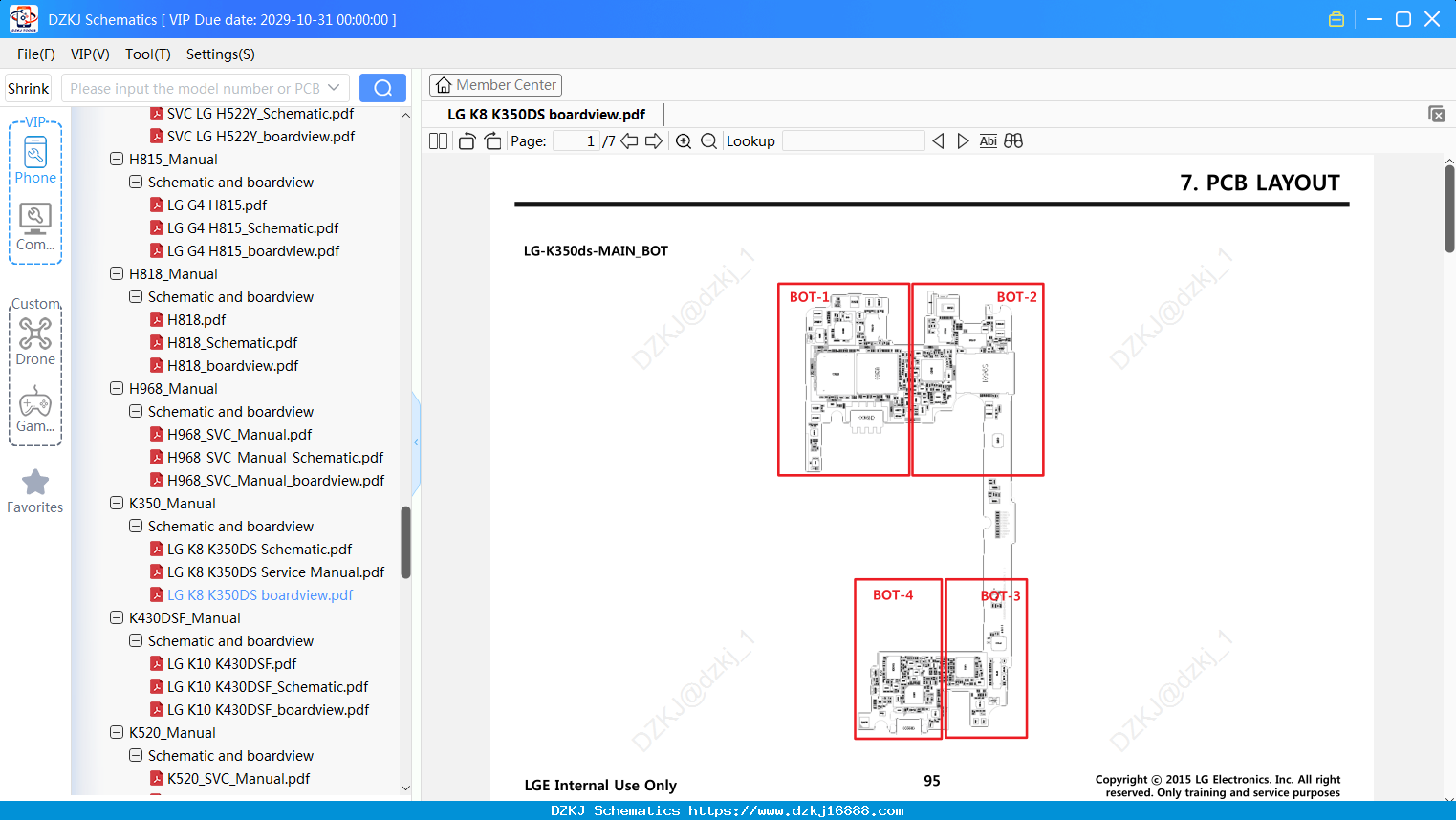Collapse the K350_Manual node
This screenshot has height=820, width=1456.
click(x=117, y=503)
